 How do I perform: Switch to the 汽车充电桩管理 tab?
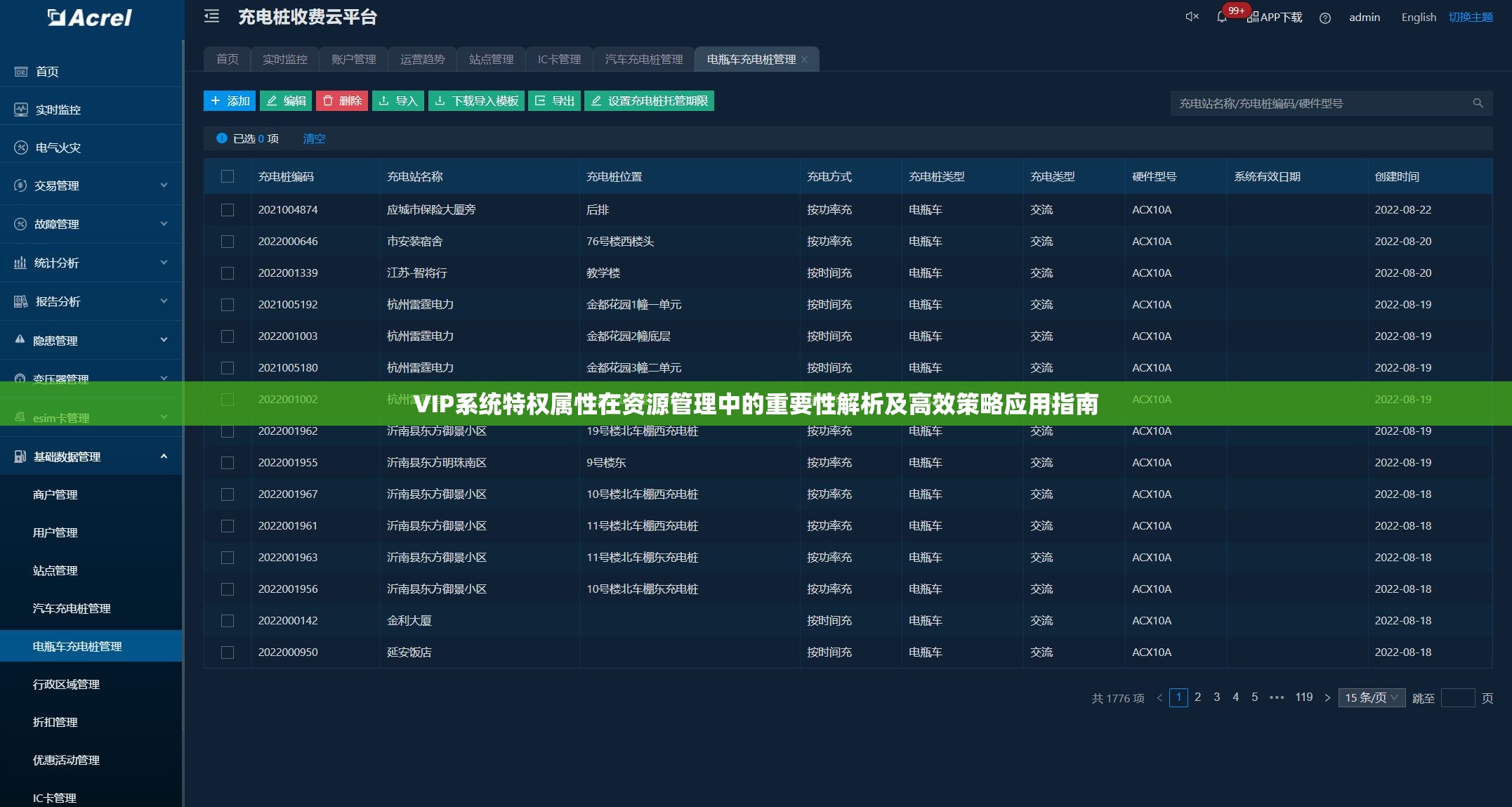tap(642, 59)
